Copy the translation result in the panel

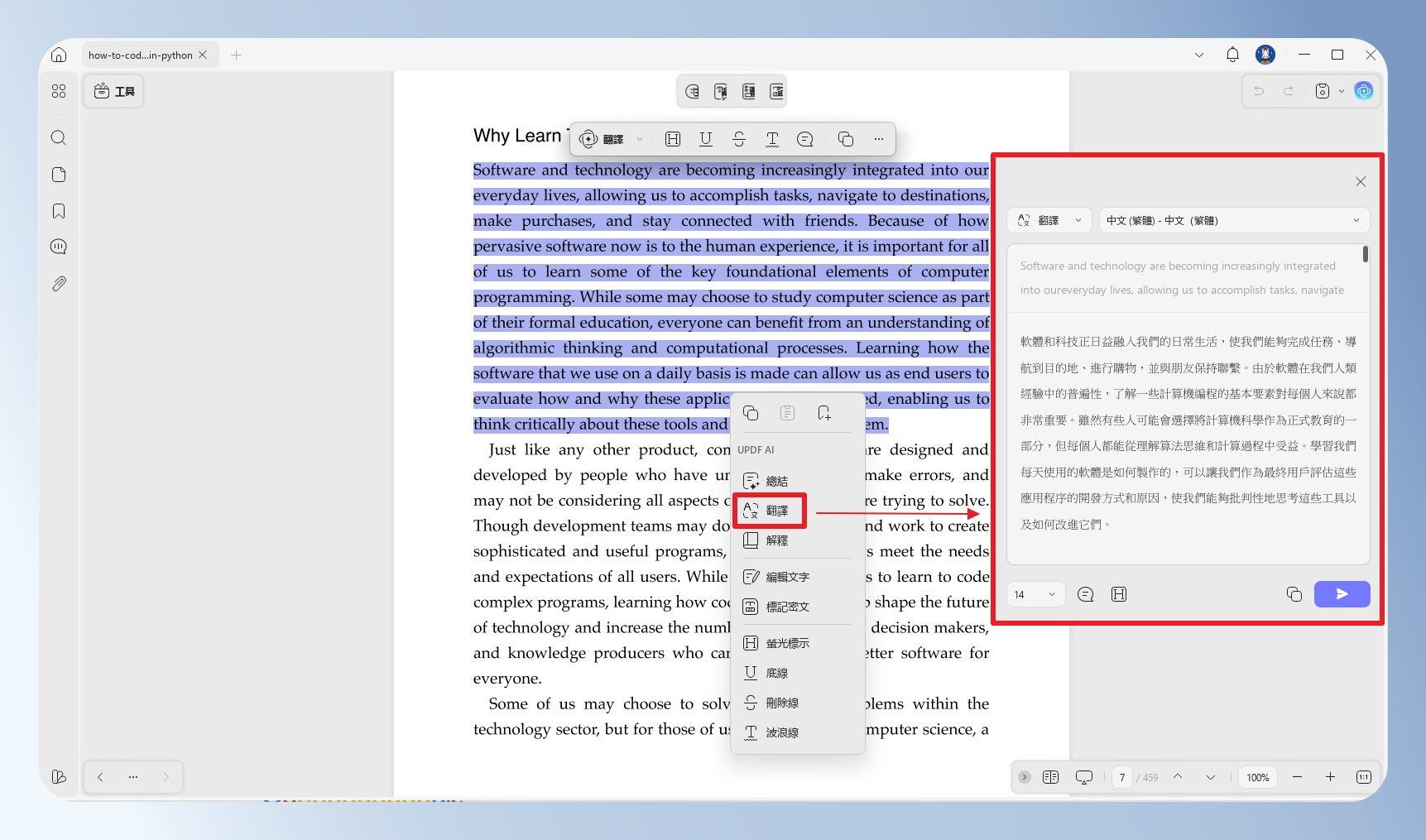coord(1294,594)
